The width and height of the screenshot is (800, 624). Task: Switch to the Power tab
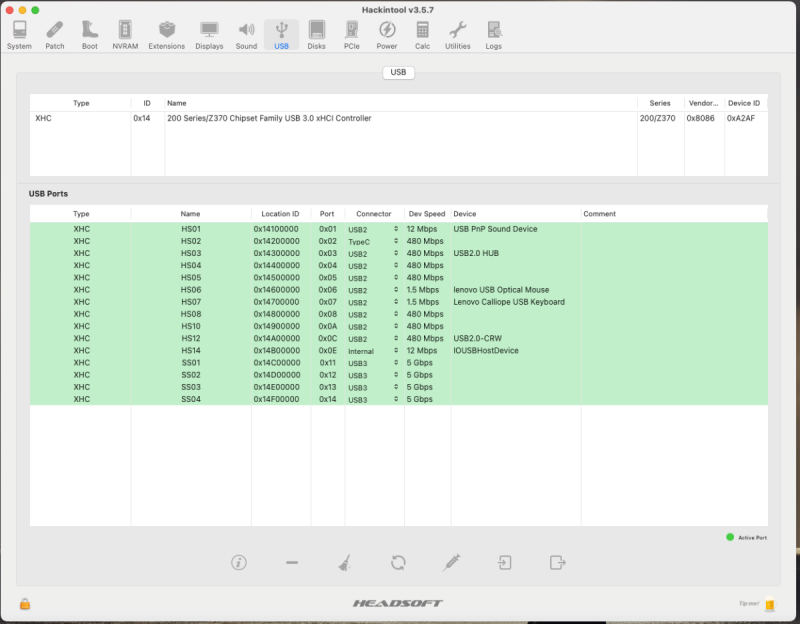point(387,35)
